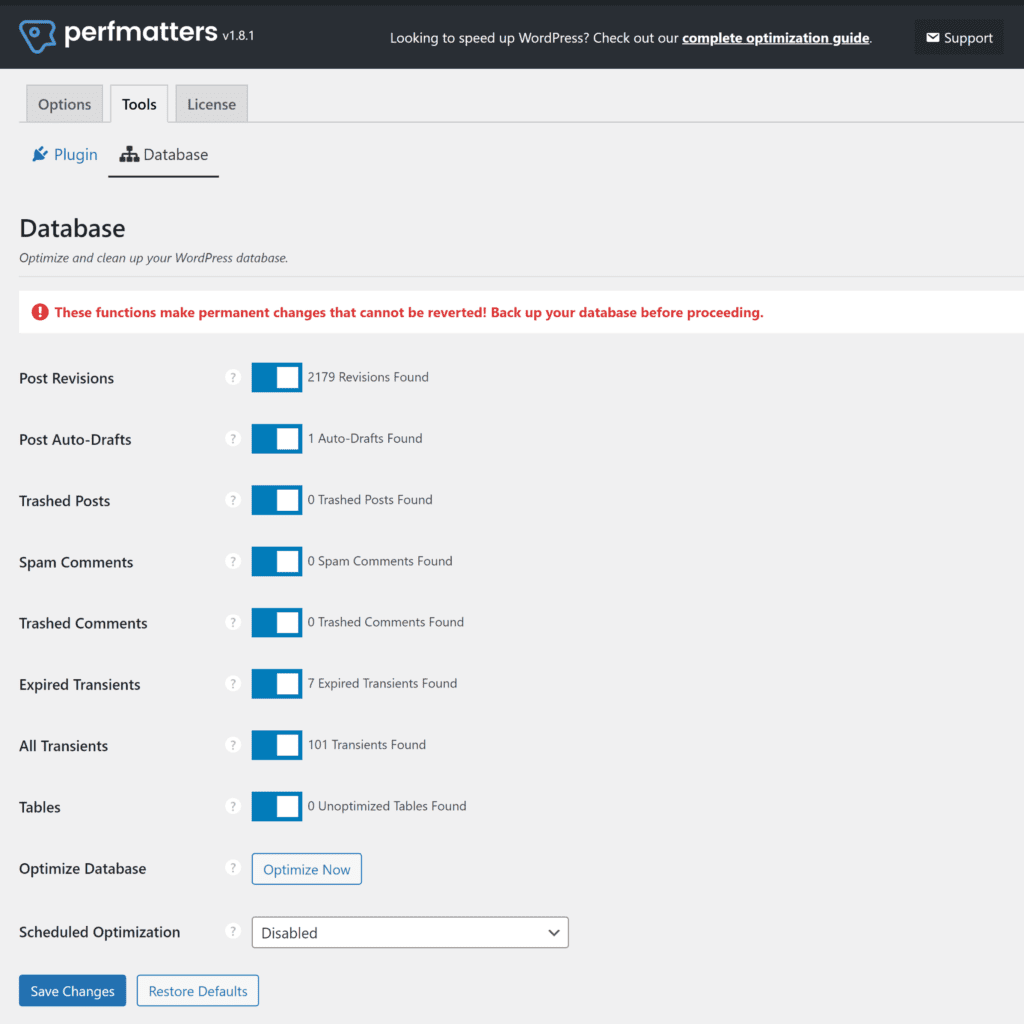
Task: Click the '0 Trashed Comments Found' text
Action: coord(386,622)
